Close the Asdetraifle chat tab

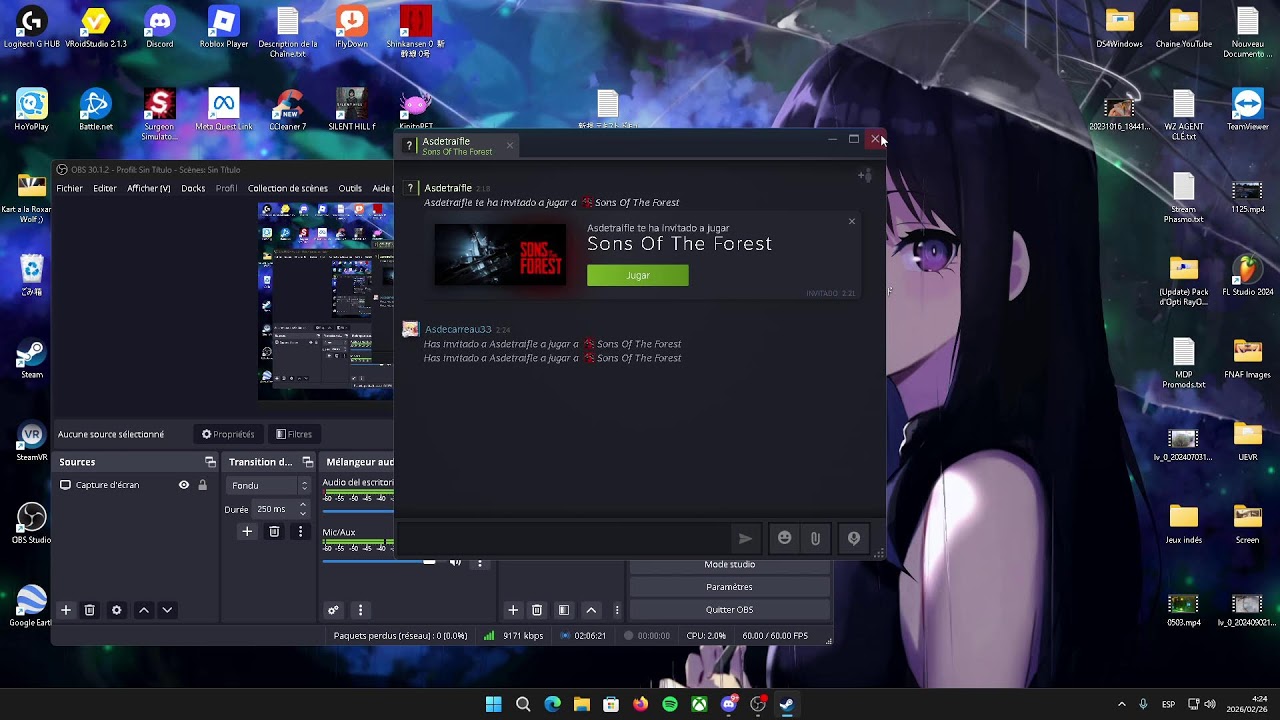click(x=509, y=146)
